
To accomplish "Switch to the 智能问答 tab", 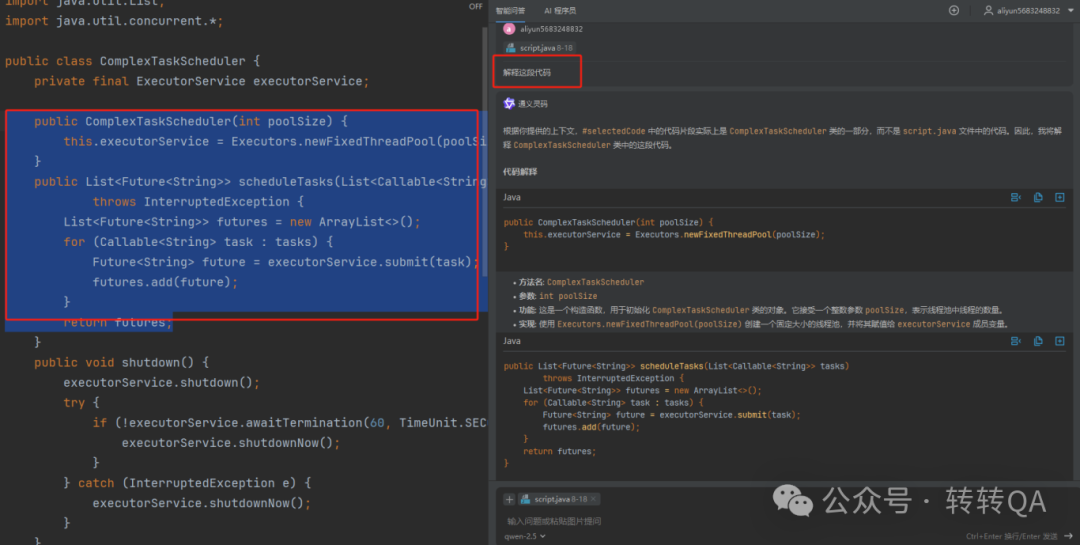I will (510, 10).
